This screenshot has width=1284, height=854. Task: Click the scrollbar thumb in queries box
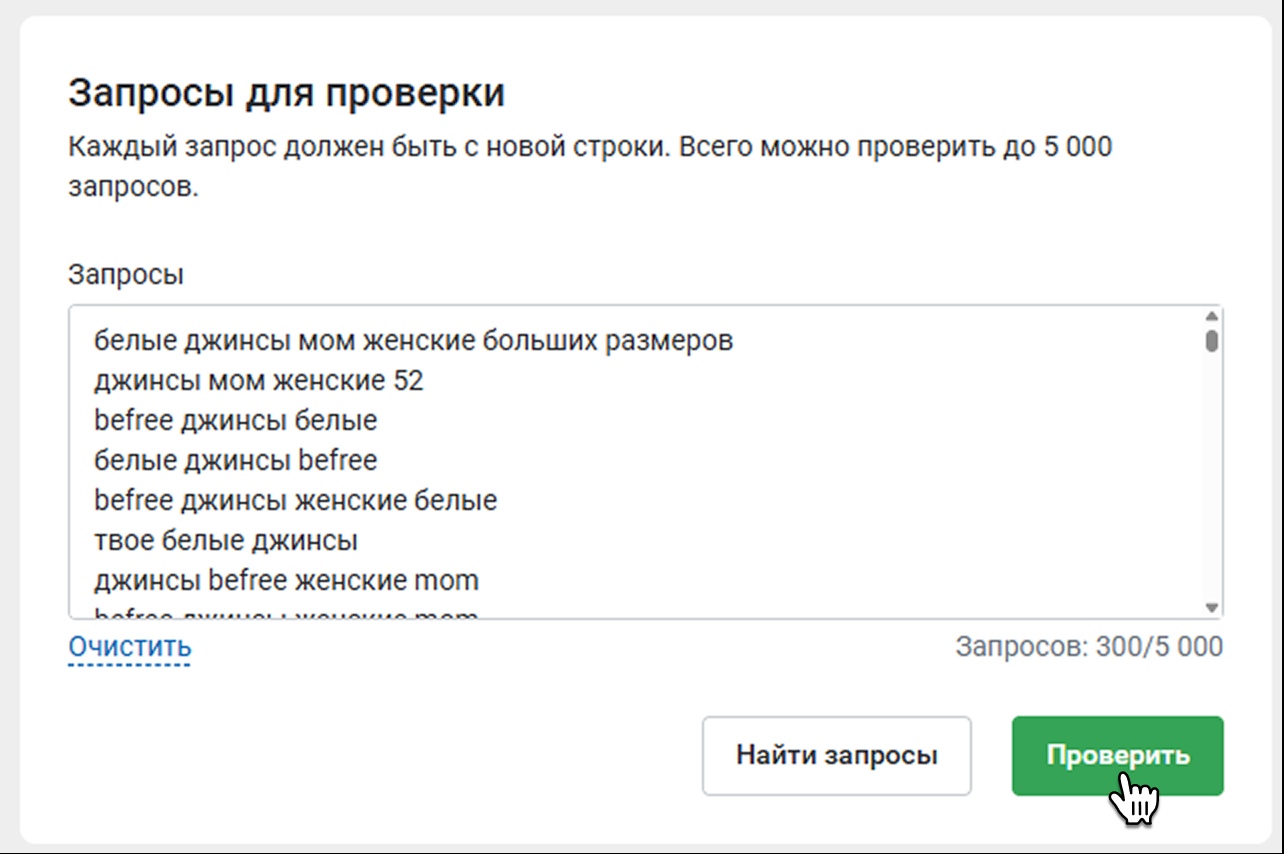(x=1211, y=341)
